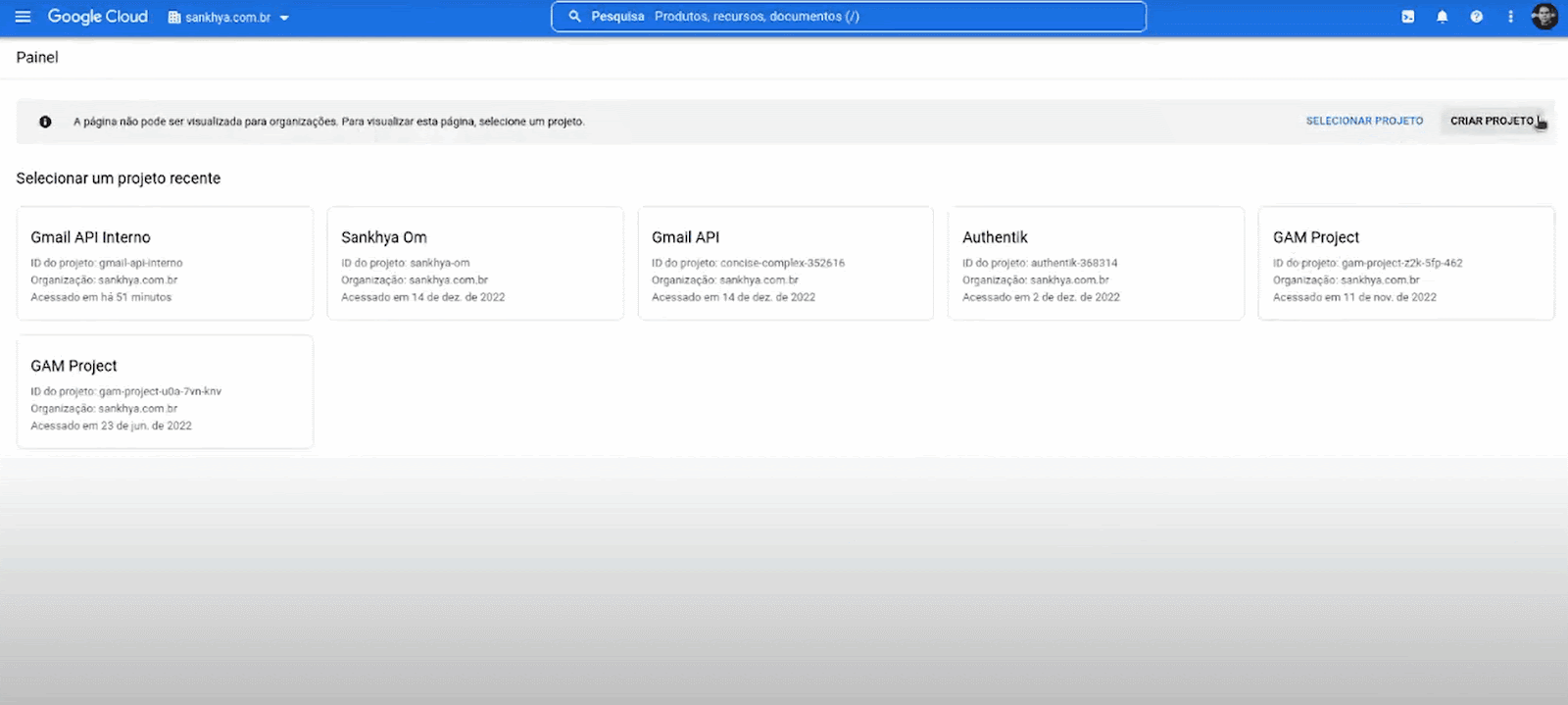Open the sankhya.com.br organization selector
This screenshot has height=705, width=1568.
point(229,18)
